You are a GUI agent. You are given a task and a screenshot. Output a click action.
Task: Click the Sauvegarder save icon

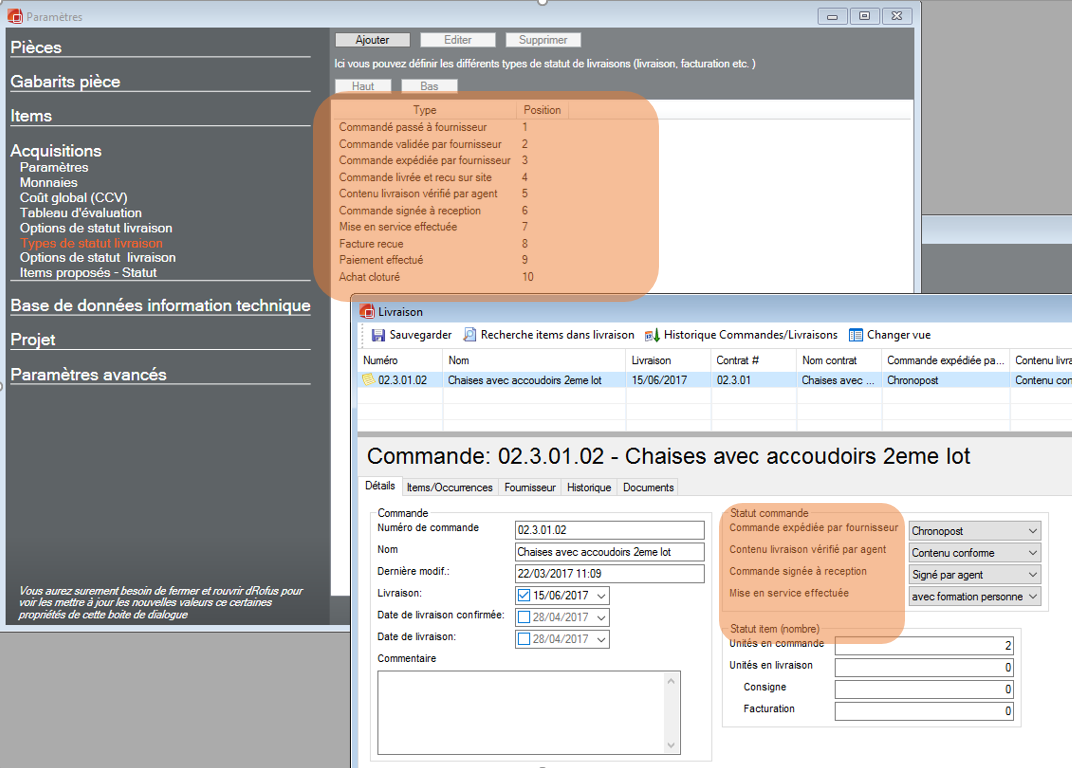pyautogui.click(x=379, y=335)
